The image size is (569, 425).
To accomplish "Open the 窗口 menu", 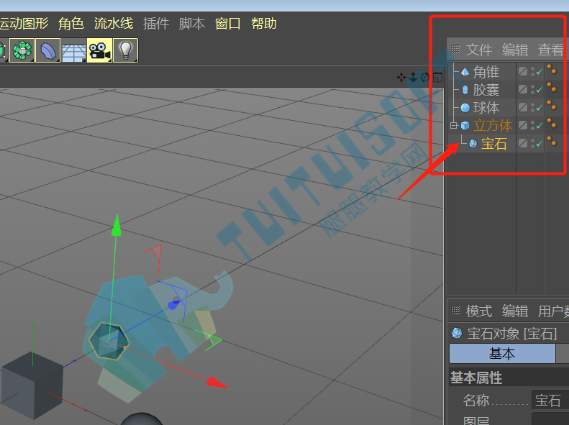I will tap(228, 24).
